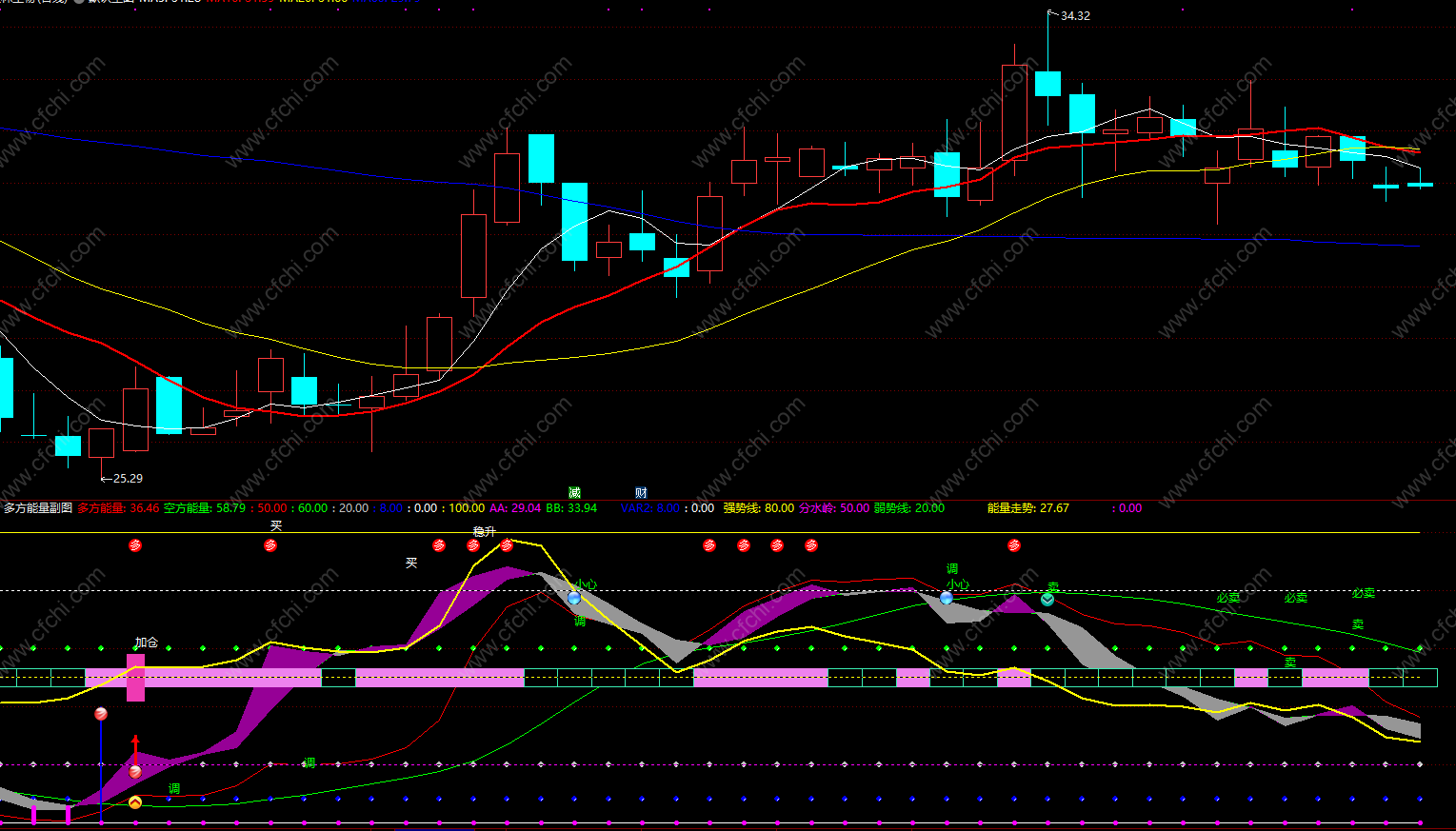
Task: Click the red ball atop the blue vertical line
Action: [x=101, y=713]
